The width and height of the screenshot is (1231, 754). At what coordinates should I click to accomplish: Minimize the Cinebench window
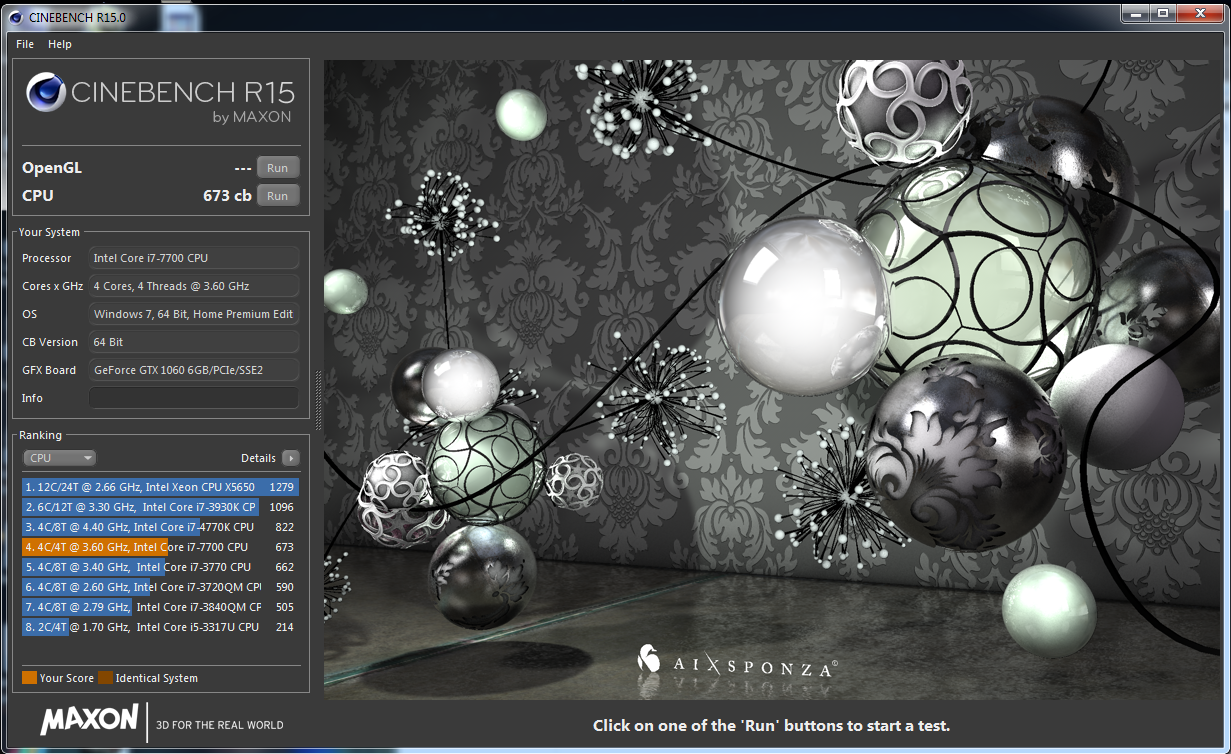[1134, 13]
